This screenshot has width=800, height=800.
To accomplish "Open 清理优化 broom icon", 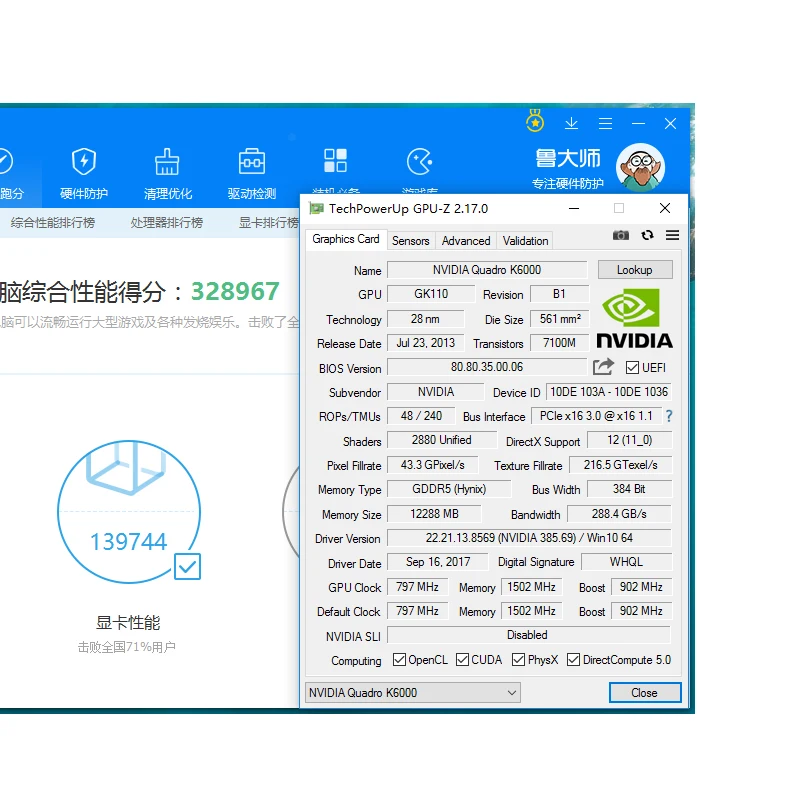I will [x=167, y=162].
